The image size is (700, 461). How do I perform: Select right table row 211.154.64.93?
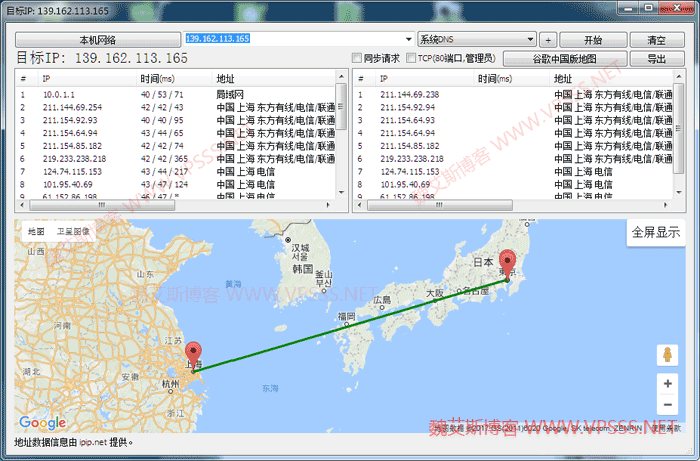click(x=513, y=120)
